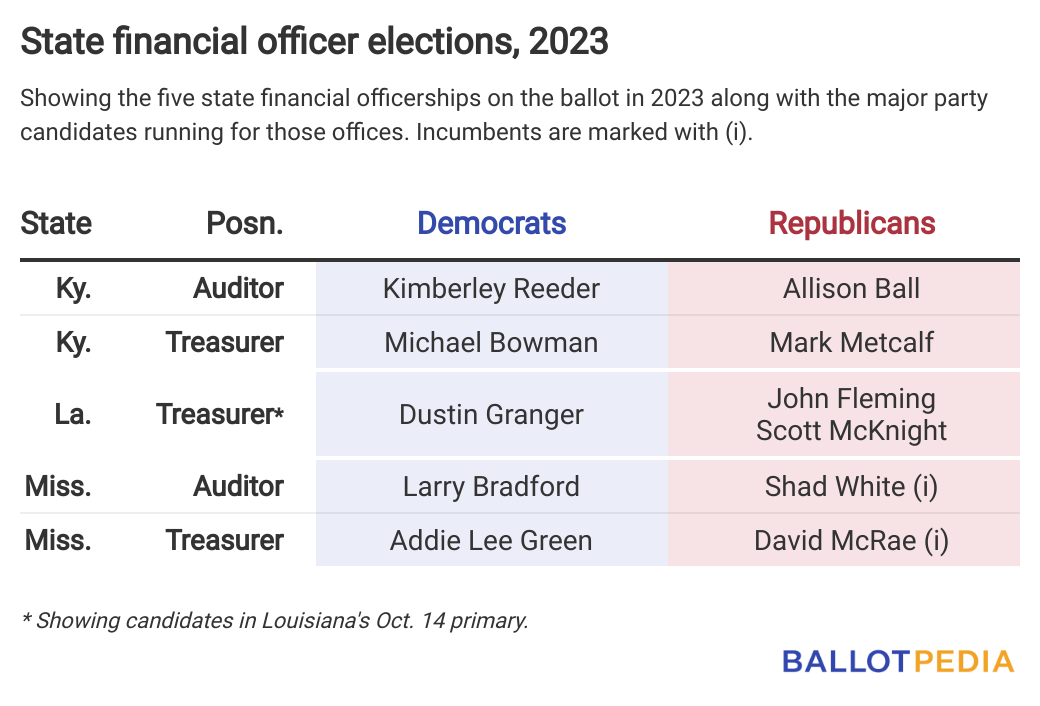Select Larry Bradford cell
The width and height of the screenshot is (1040, 706).
(x=491, y=486)
